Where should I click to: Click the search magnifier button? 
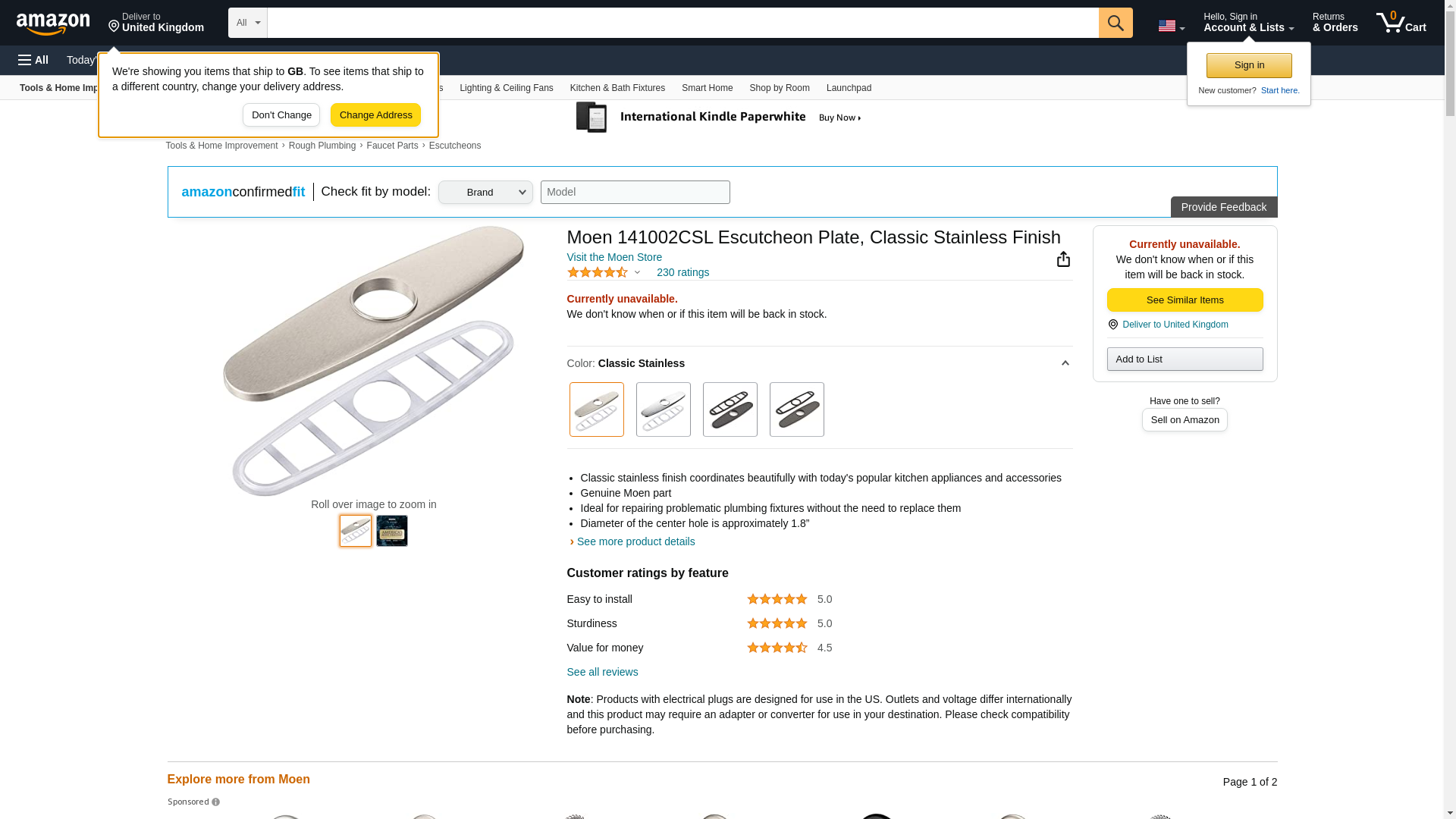click(x=1115, y=23)
